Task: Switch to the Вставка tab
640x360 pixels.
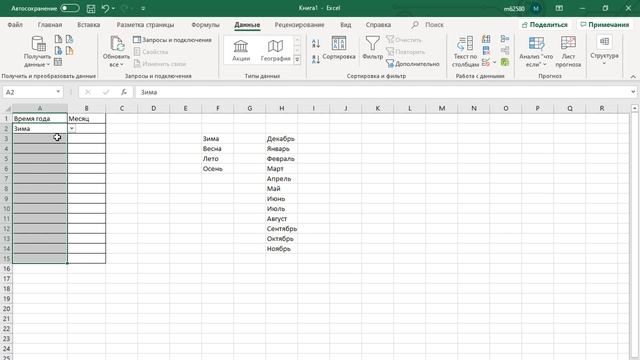Action: (89, 24)
